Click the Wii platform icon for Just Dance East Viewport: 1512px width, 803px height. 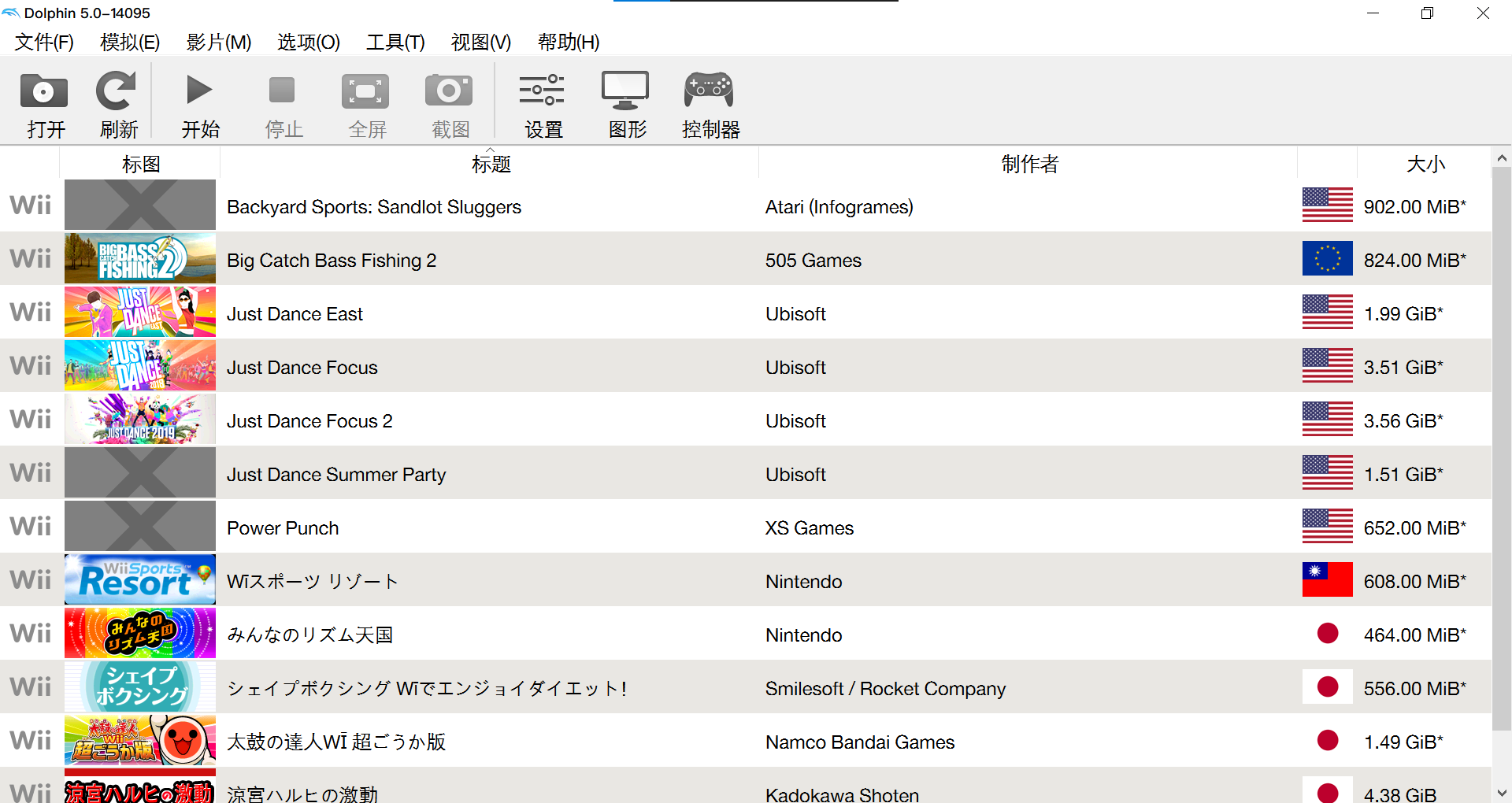(x=30, y=313)
